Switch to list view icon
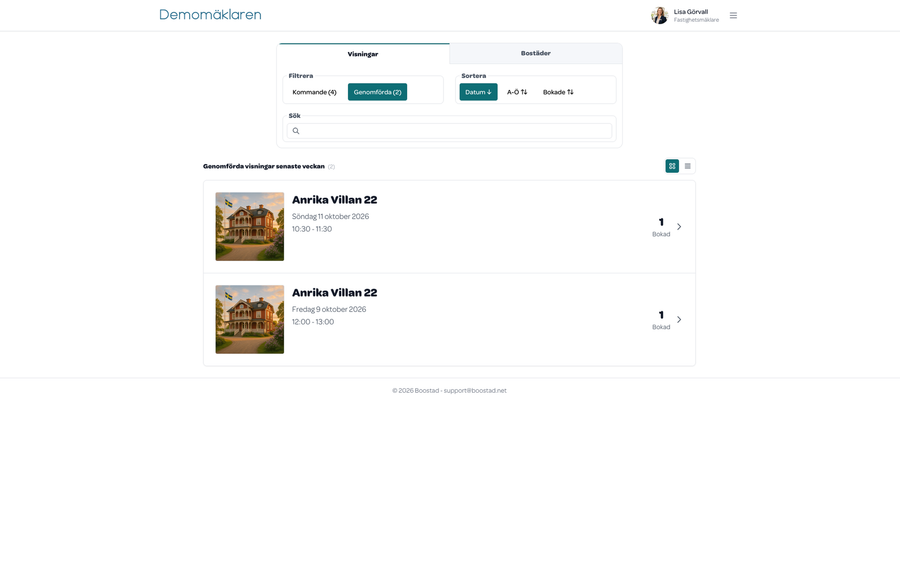This screenshot has width=900, height=563. tap(688, 166)
